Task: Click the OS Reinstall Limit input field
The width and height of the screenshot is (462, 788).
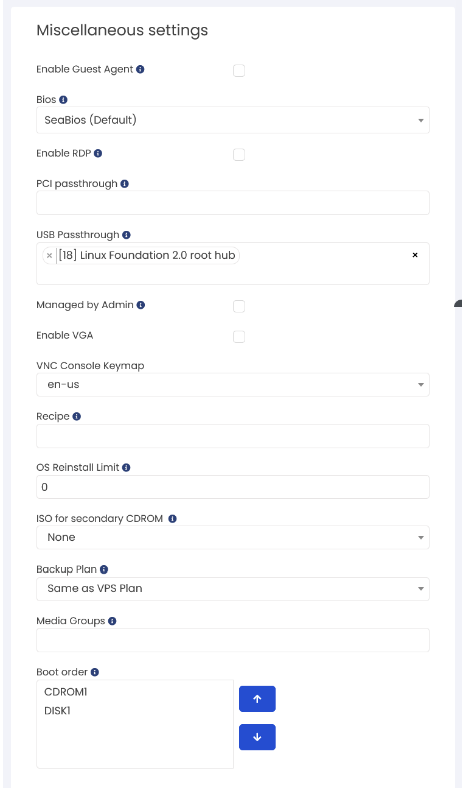Action: coord(233,487)
